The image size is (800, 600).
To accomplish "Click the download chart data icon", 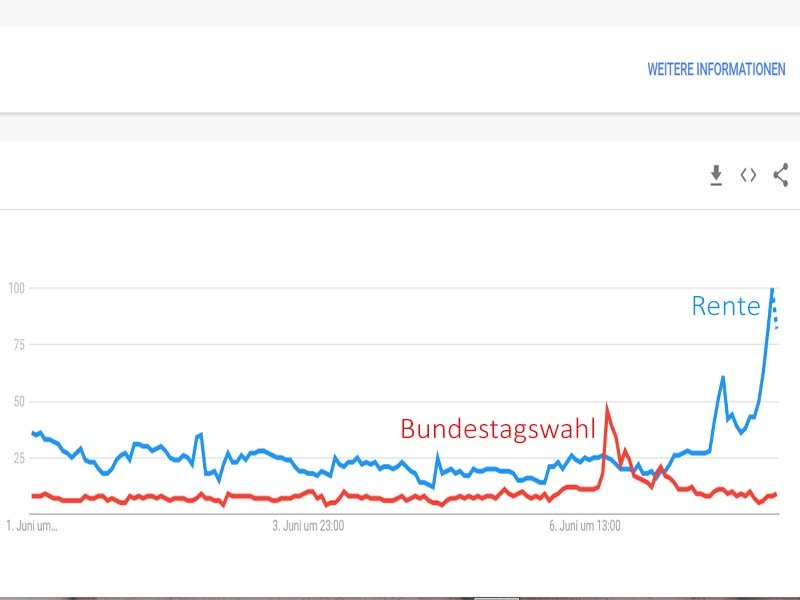I will [716, 176].
